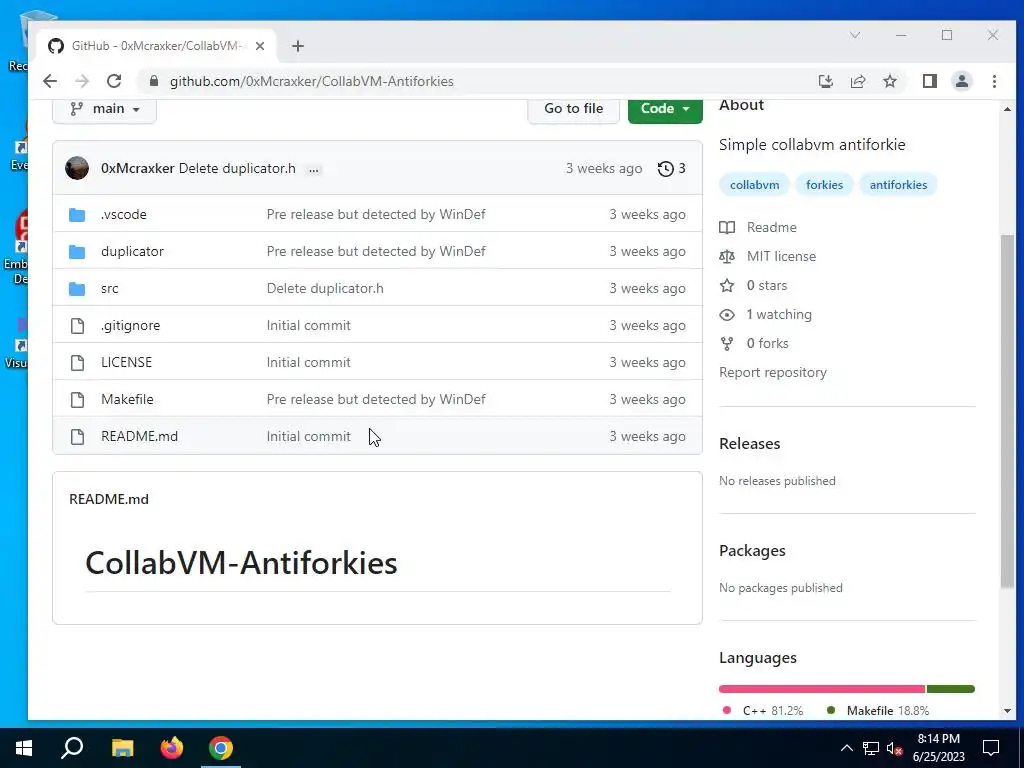1024x768 pixels.
Task: Expand commit message ellipsis
Action: (x=314, y=169)
